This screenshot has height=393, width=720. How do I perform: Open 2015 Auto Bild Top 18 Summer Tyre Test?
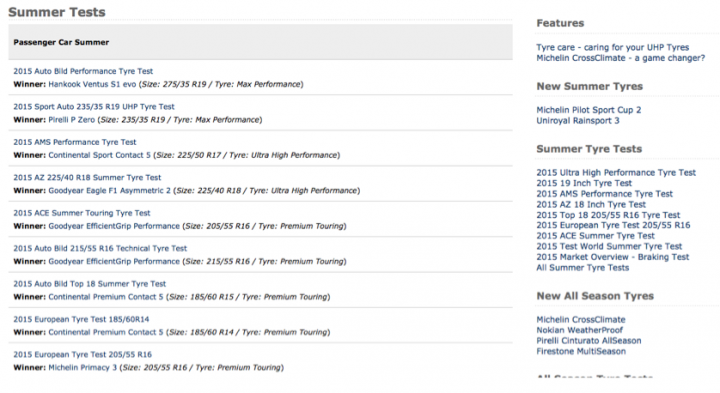90,284
